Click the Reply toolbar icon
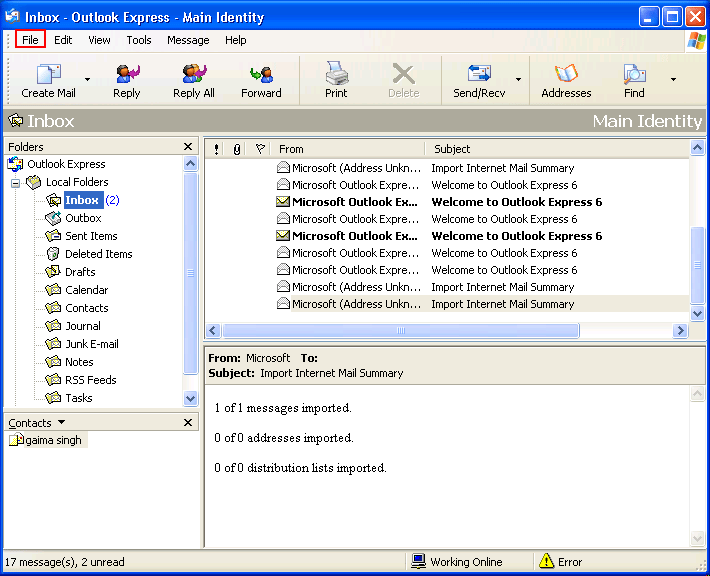Viewport: 710px width, 576px height. pos(127,74)
